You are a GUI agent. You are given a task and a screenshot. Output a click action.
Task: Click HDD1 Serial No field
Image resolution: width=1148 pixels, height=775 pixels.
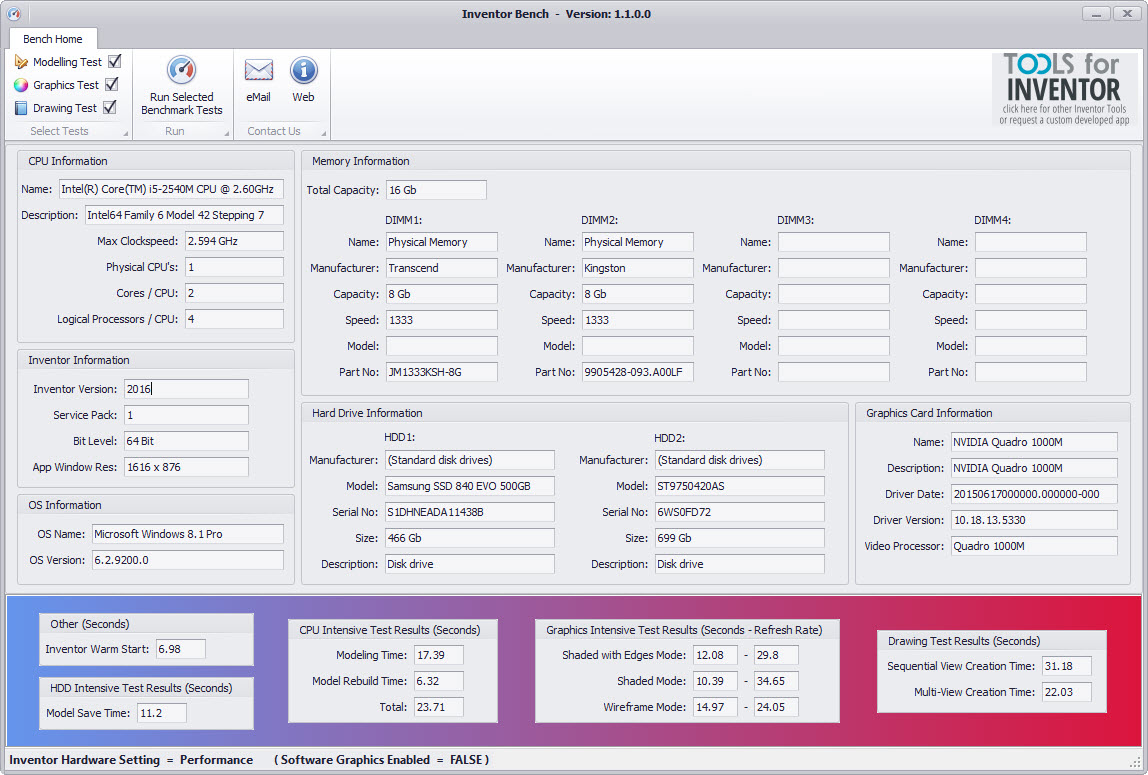(x=470, y=512)
